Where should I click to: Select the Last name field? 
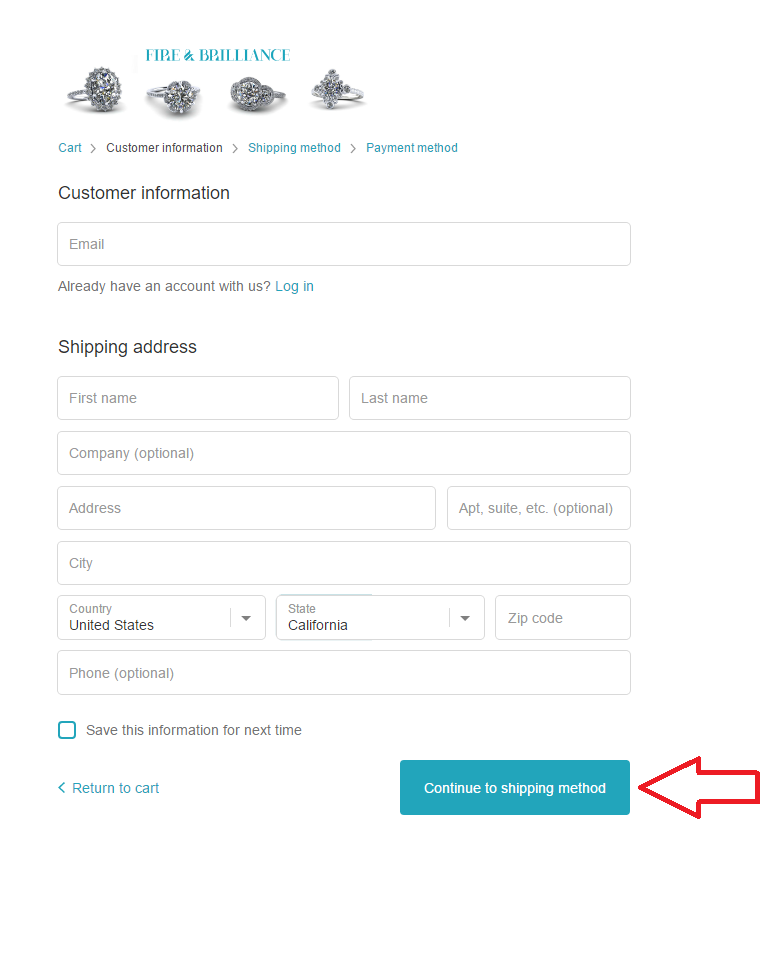tap(490, 398)
